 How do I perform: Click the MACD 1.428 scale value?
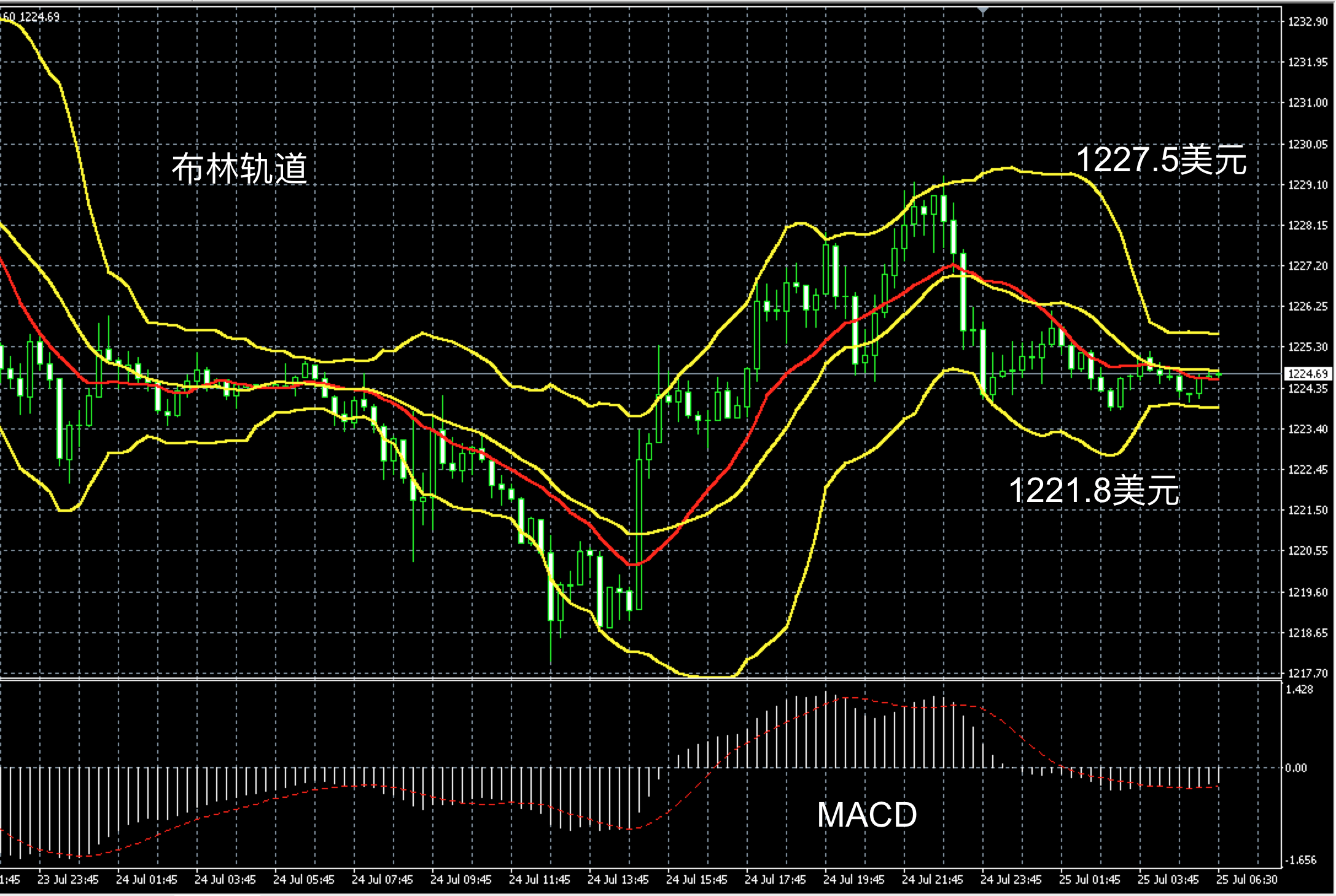1299,689
